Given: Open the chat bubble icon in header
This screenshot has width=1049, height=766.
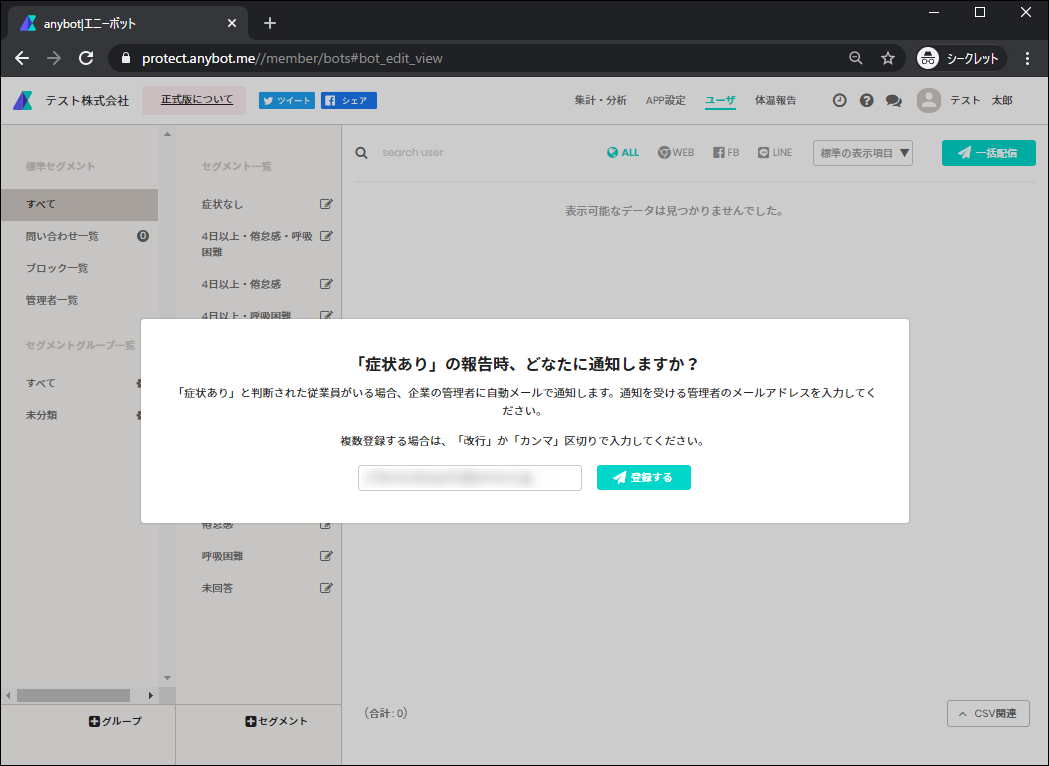Looking at the screenshot, I should [x=893, y=100].
